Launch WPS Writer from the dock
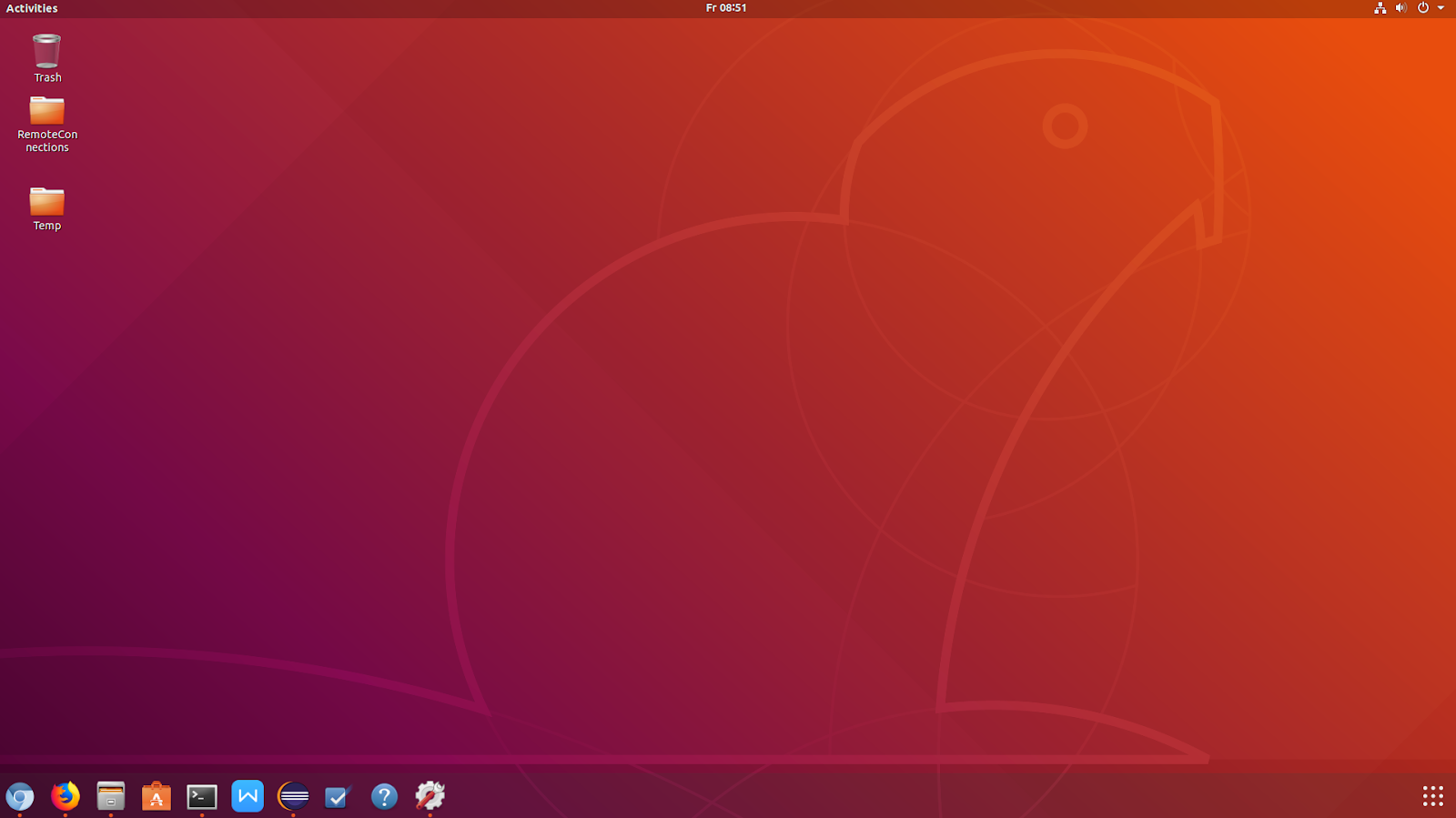 point(247,796)
